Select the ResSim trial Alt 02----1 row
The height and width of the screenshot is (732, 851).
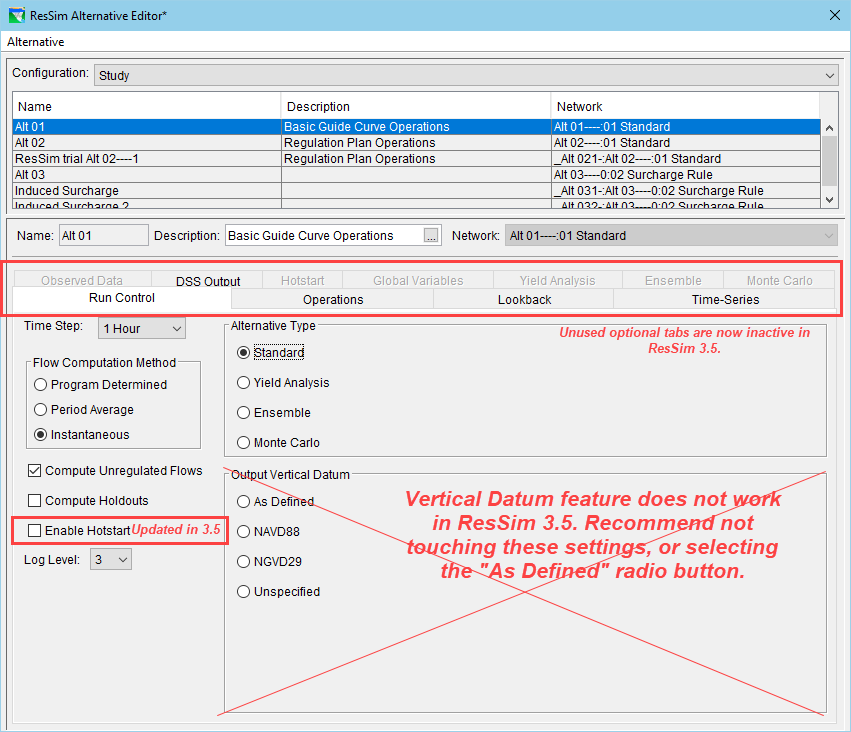point(416,158)
